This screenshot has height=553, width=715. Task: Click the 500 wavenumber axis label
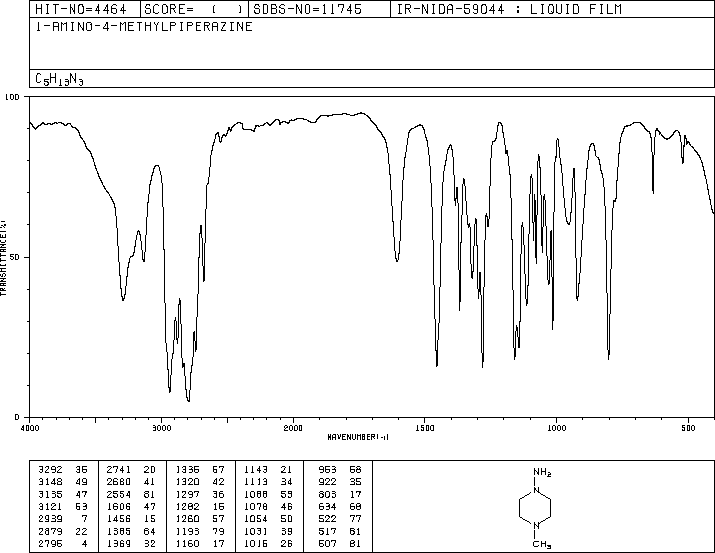tap(688, 428)
